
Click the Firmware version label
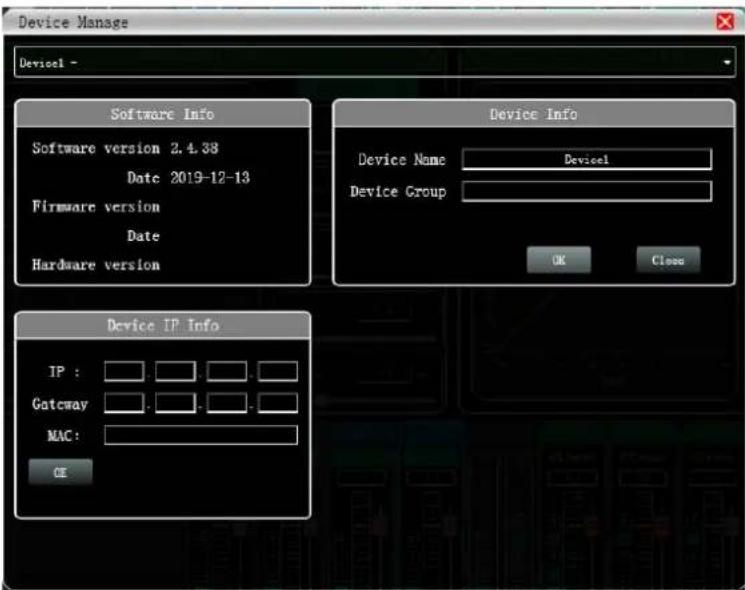[96, 207]
